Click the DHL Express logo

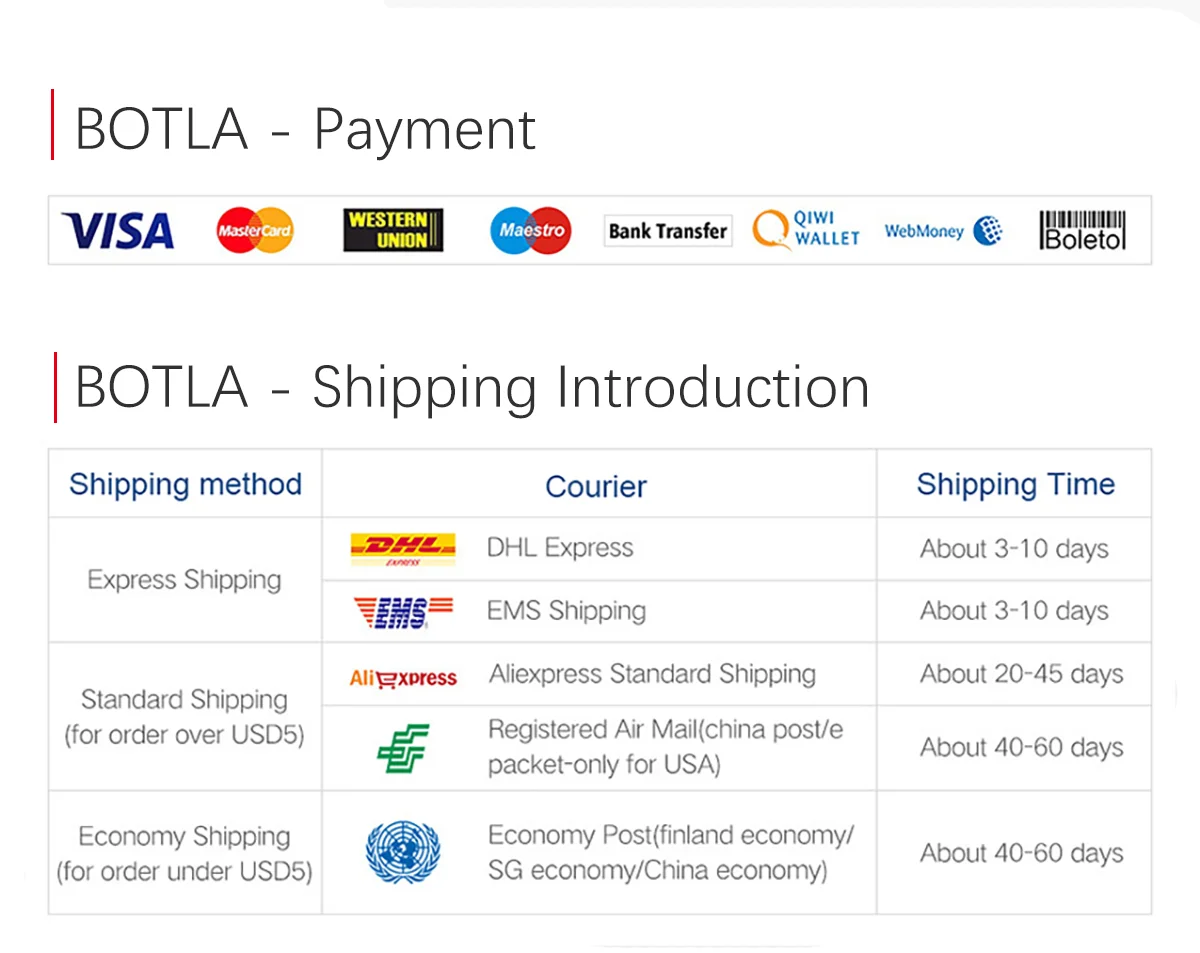click(x=402, y=549)
